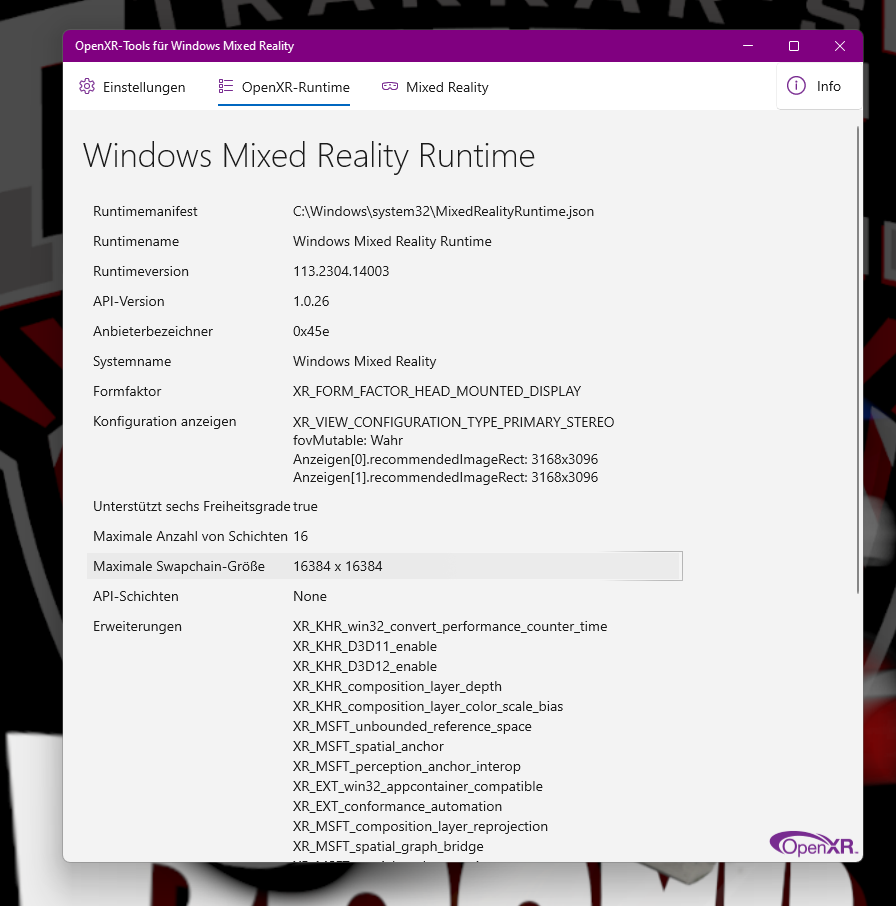
Task: Click the Runtimemanifest path value
Action: coord(443,211)
